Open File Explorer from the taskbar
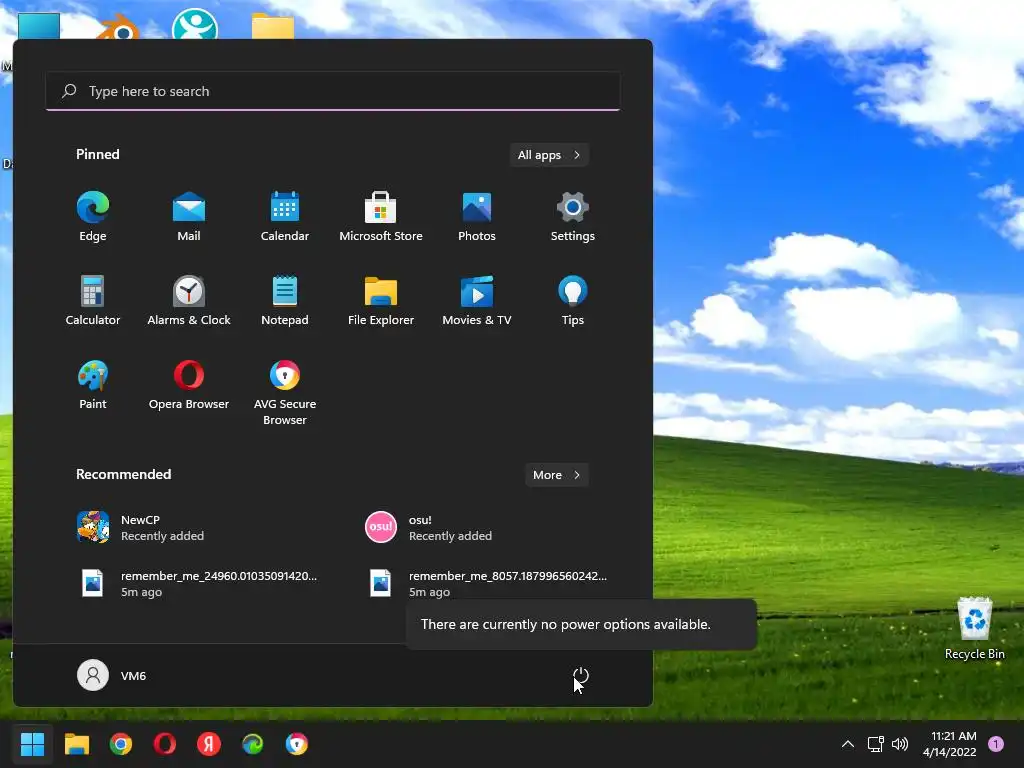Image resolution: width=1024 pixels, height=768 pixels. pos(76,744)
